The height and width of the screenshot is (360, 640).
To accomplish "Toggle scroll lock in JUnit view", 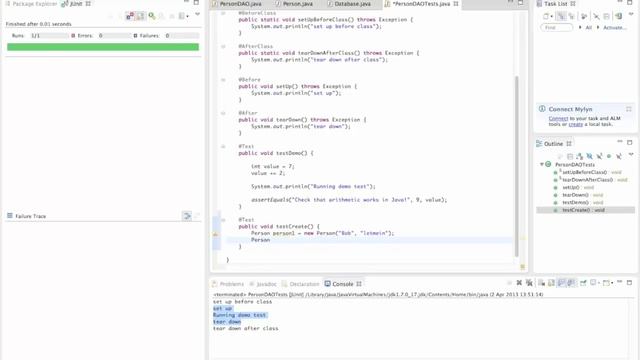I will [x=140, y=16].
